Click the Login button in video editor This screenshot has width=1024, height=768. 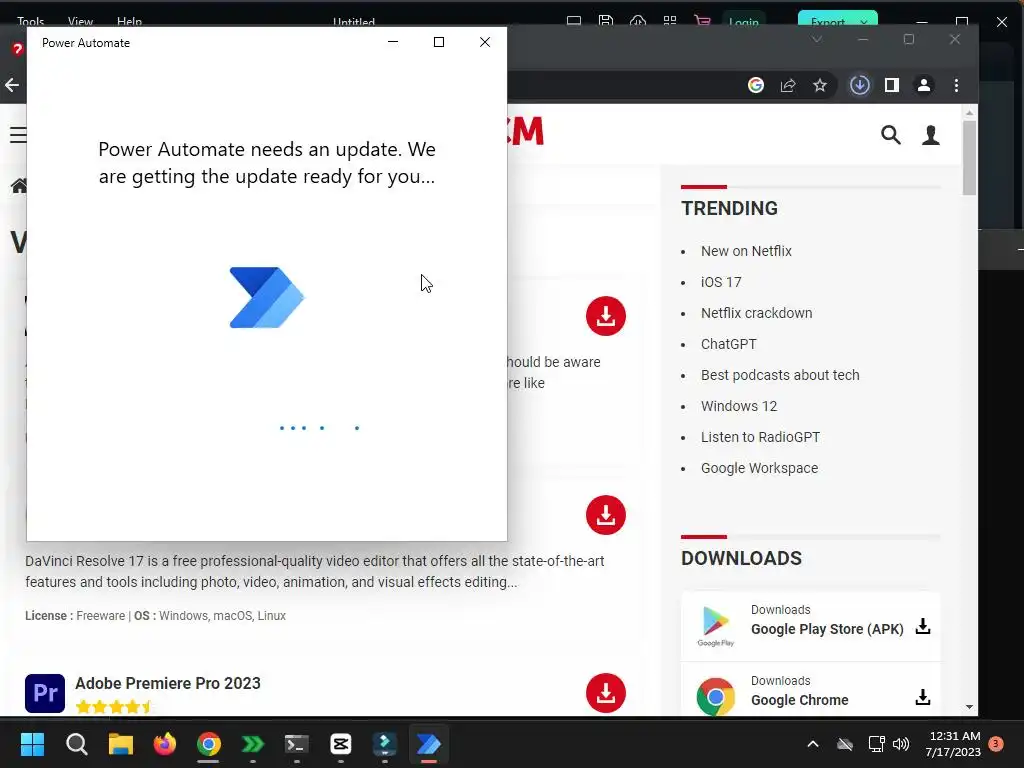[x=743, y=22]
